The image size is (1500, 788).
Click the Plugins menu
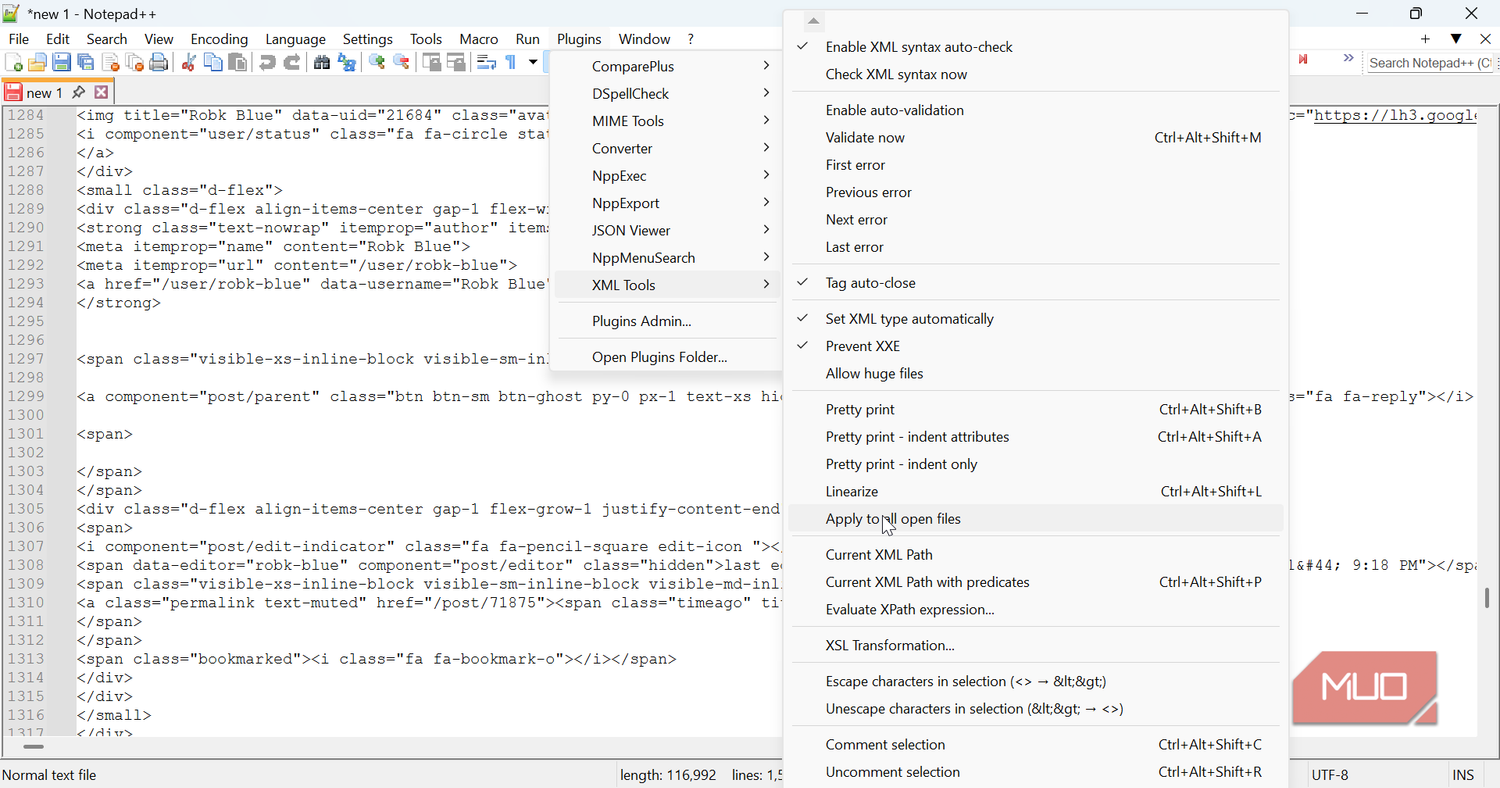coord(579,39)
